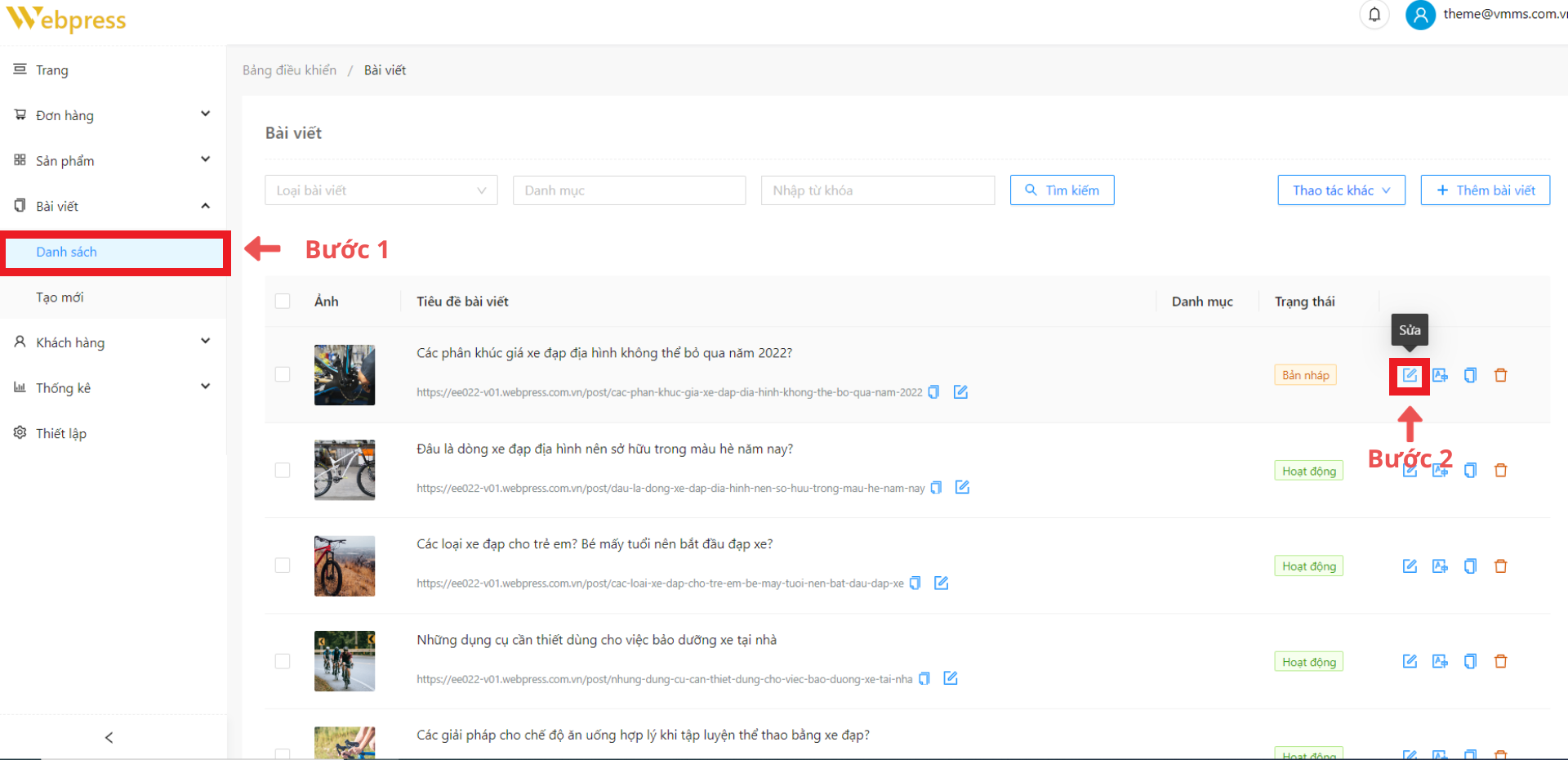
Task: Open the Loại bài viết dropdown
Action: tap(381, 190)
